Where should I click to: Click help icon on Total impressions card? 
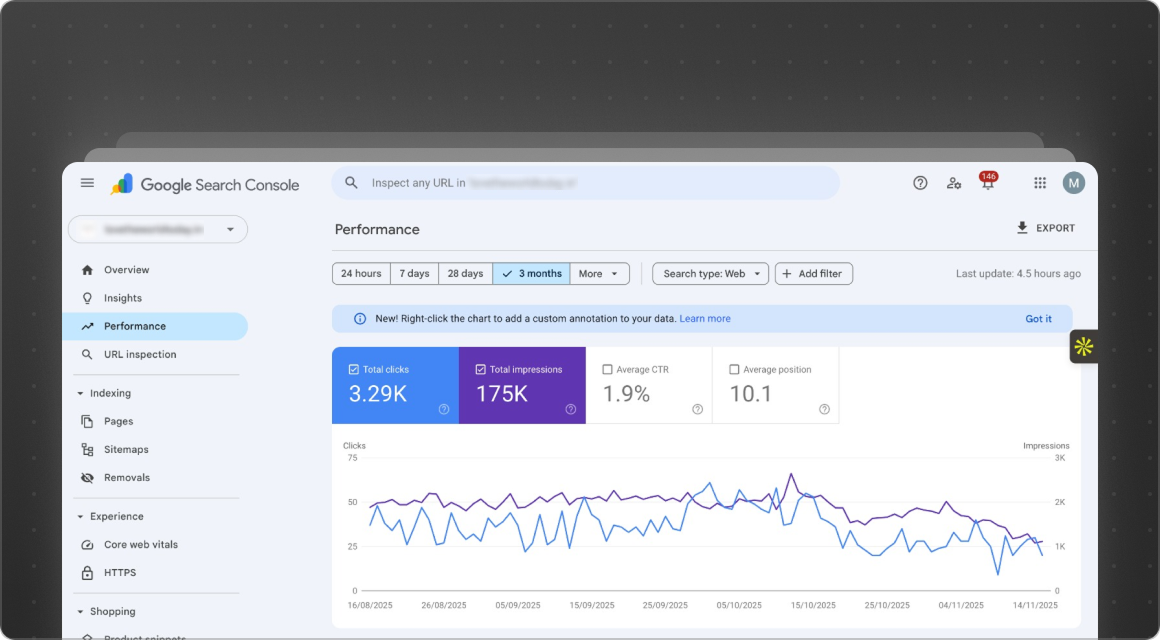pos(570,409)
